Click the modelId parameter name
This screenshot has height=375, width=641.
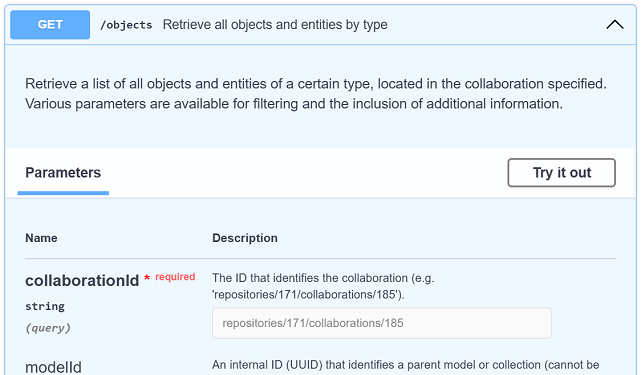coord(54,367)
